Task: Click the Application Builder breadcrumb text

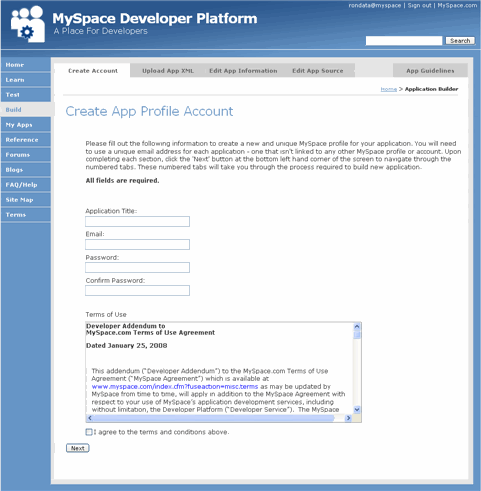Action: click(x=431, y=89)
